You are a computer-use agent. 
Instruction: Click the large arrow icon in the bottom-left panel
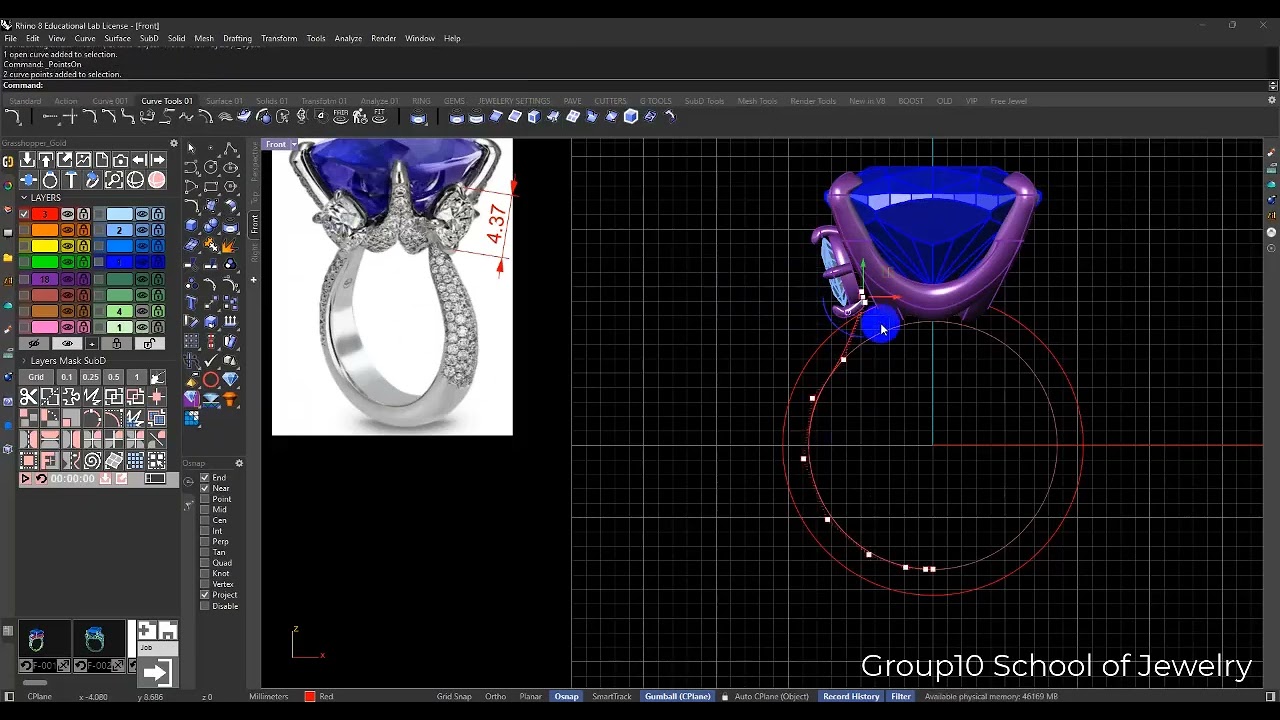(157, 672)
